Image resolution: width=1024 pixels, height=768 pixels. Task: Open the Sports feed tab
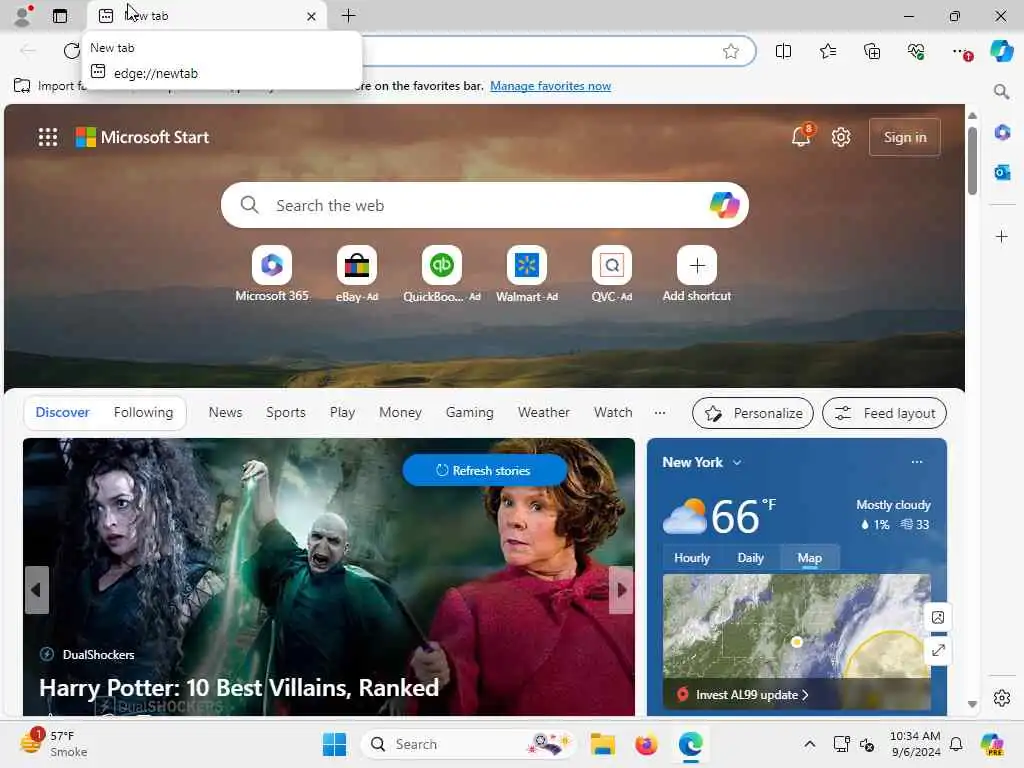tap(285, 413)
